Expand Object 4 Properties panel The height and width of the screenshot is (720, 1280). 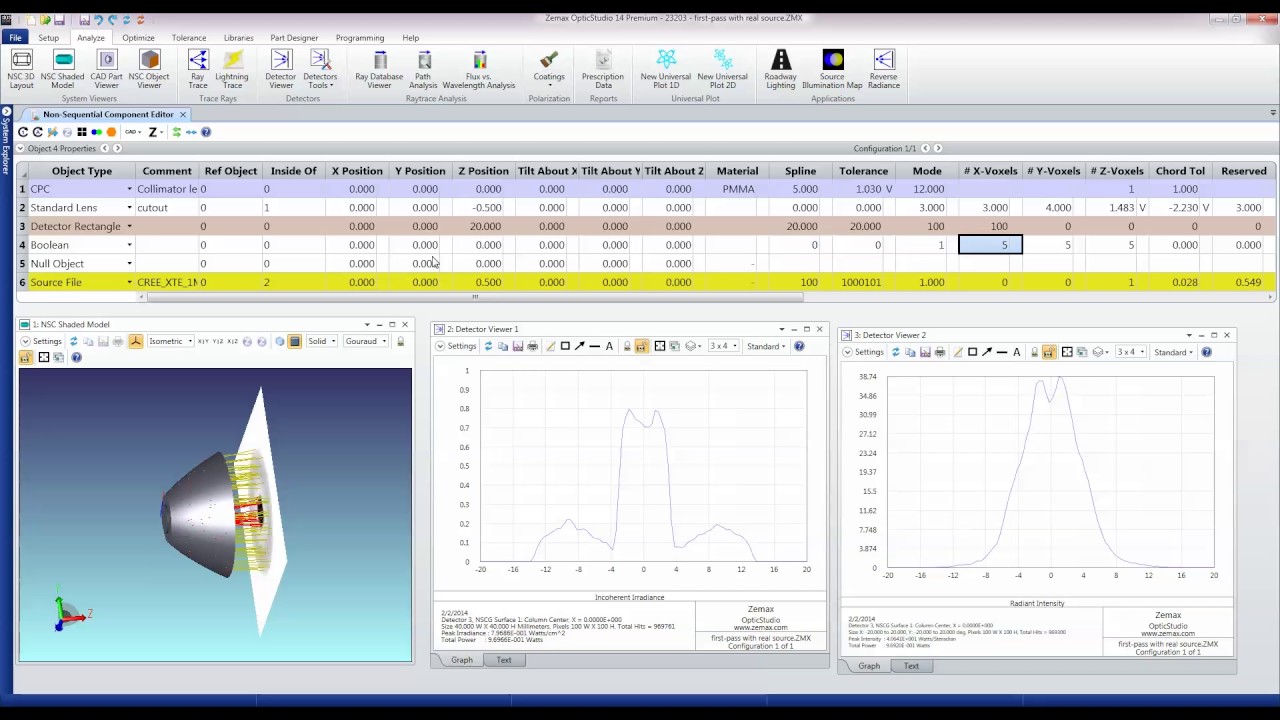coord(21,148)
